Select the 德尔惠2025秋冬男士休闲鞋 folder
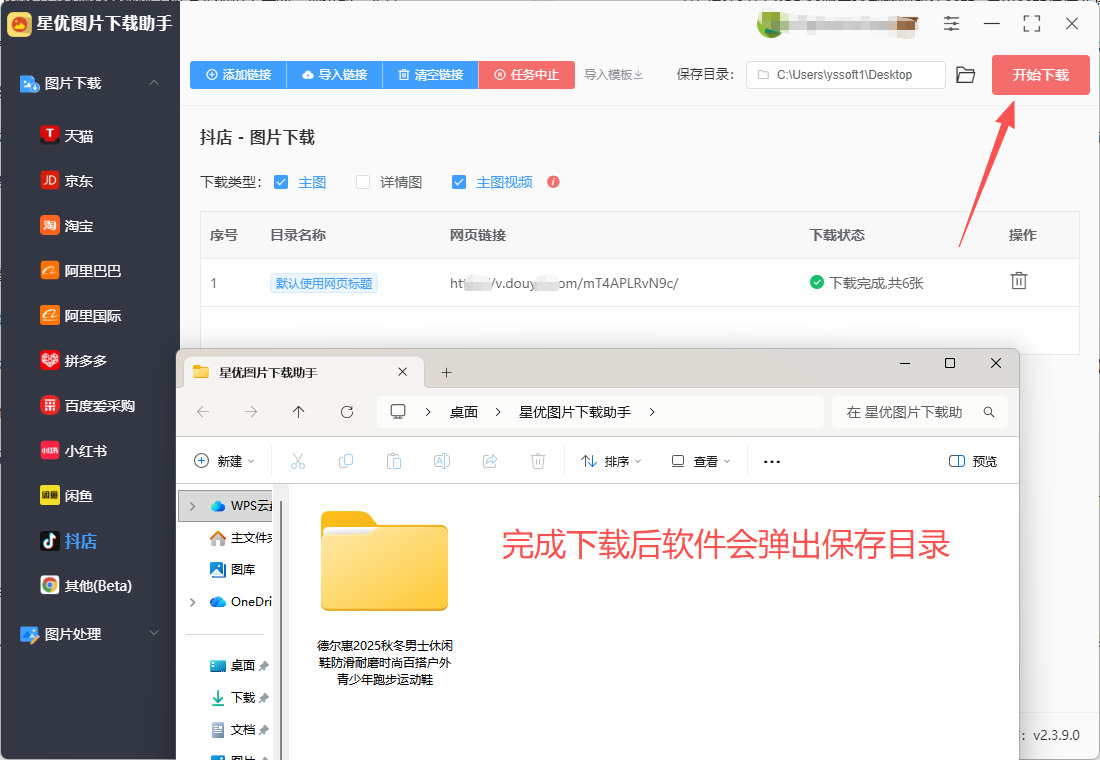1100x760 pixels. pyautogui.click(x=384, y=598)
